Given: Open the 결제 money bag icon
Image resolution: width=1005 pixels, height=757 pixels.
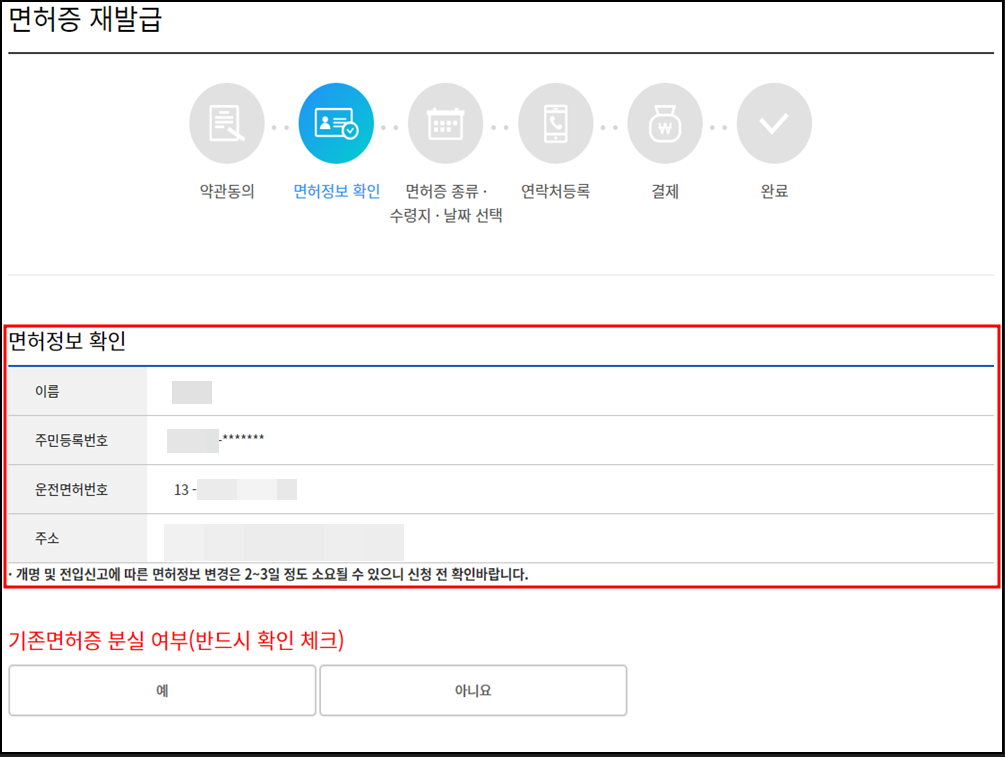Looking at the screenshot, I should (x=665, y=122).
